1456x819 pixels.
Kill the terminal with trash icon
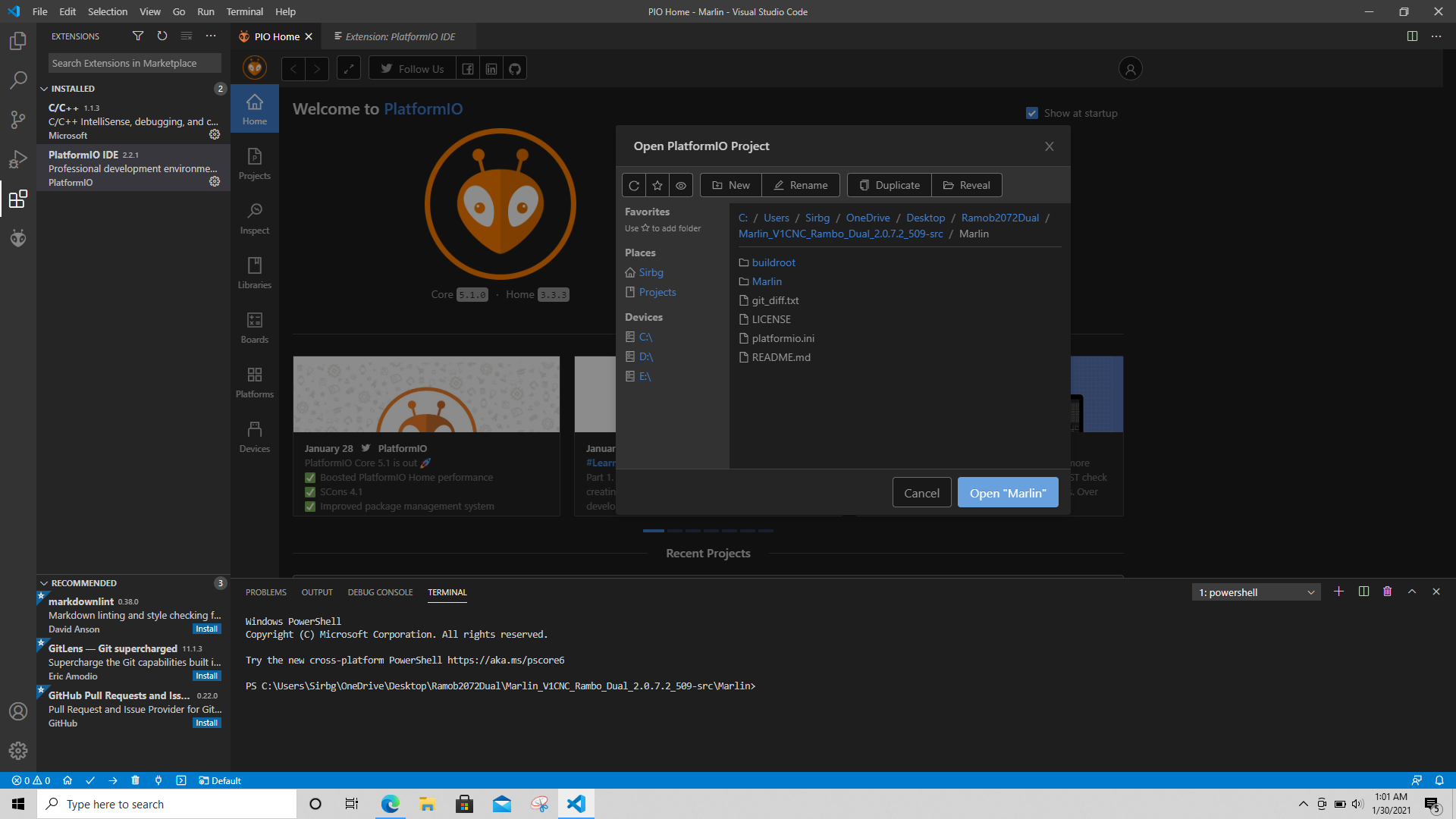(1387, 591)
